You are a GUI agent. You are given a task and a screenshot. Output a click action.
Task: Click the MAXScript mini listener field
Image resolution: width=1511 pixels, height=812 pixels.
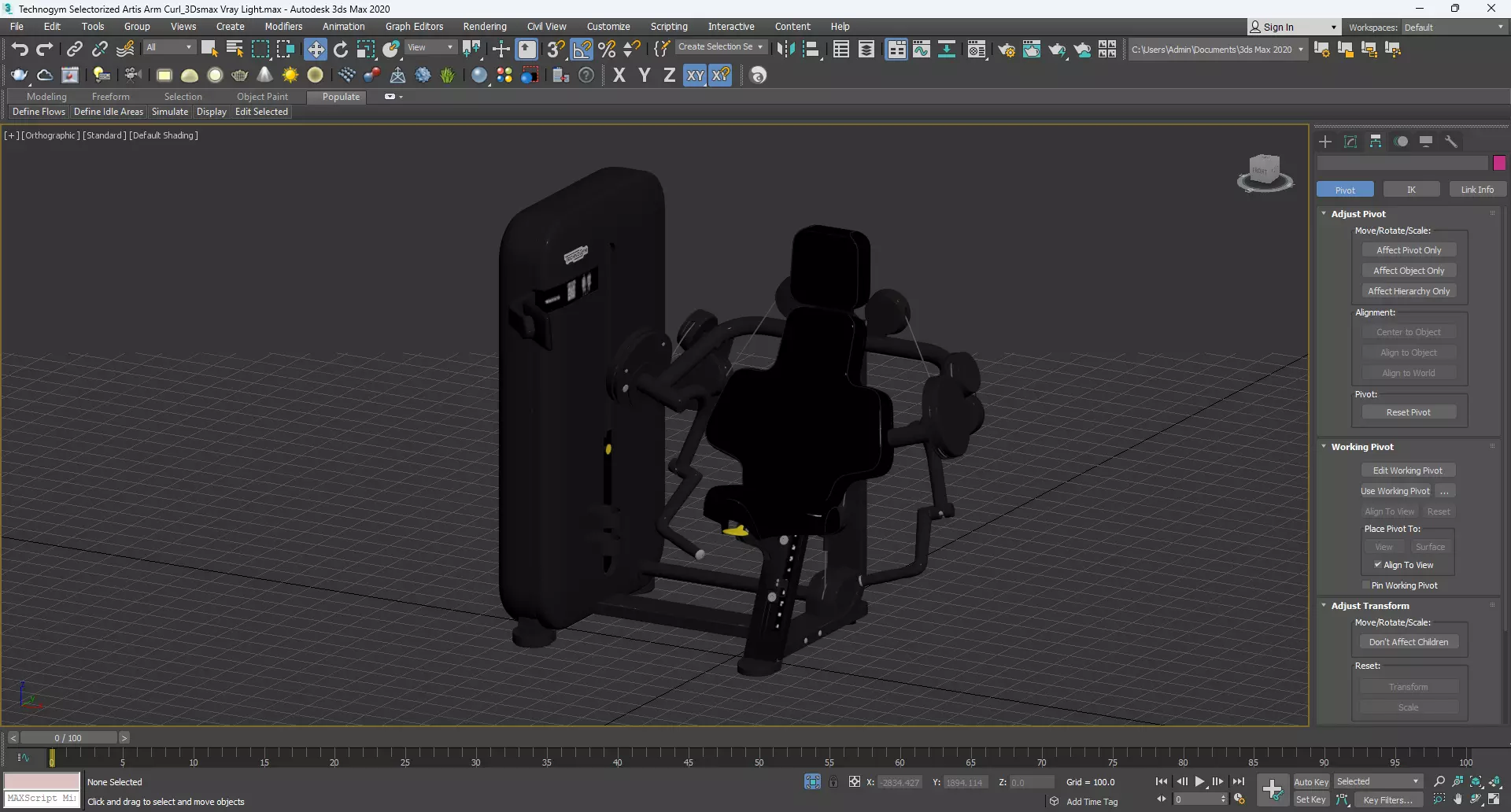[42, 799]
